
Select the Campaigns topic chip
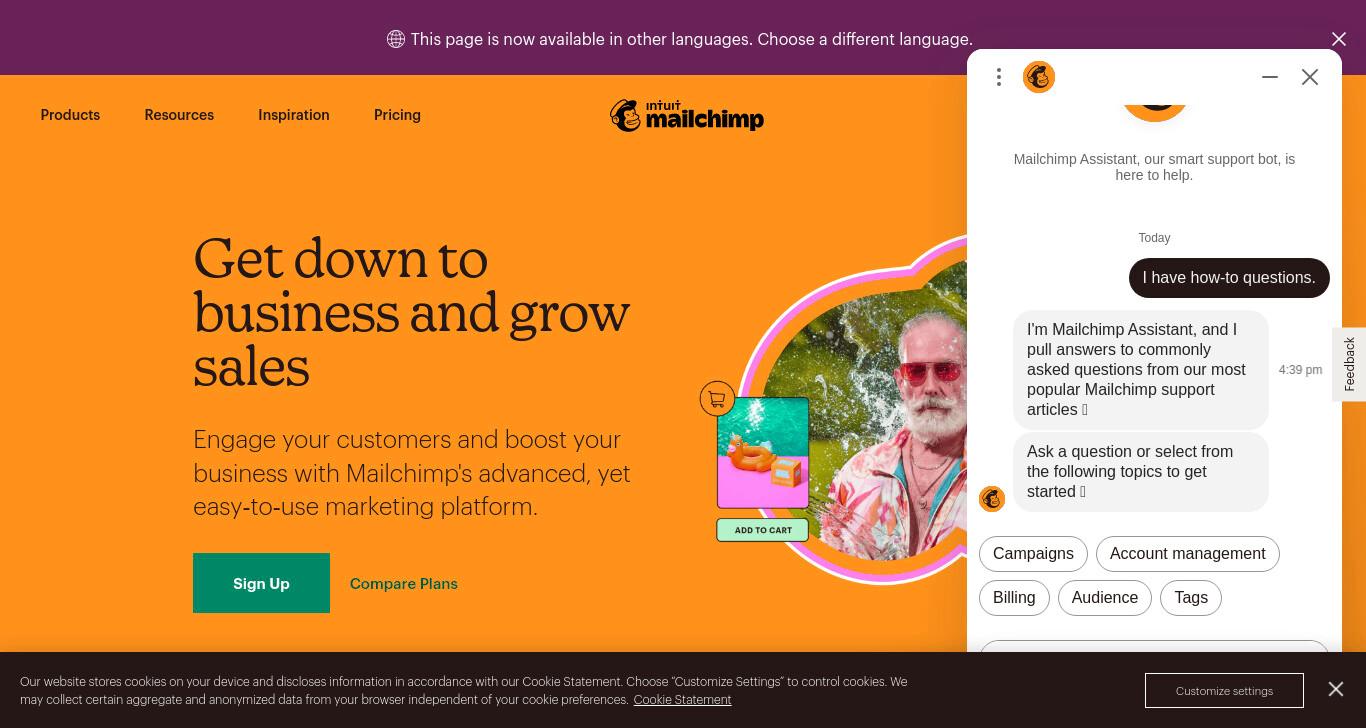[1033, 554]
